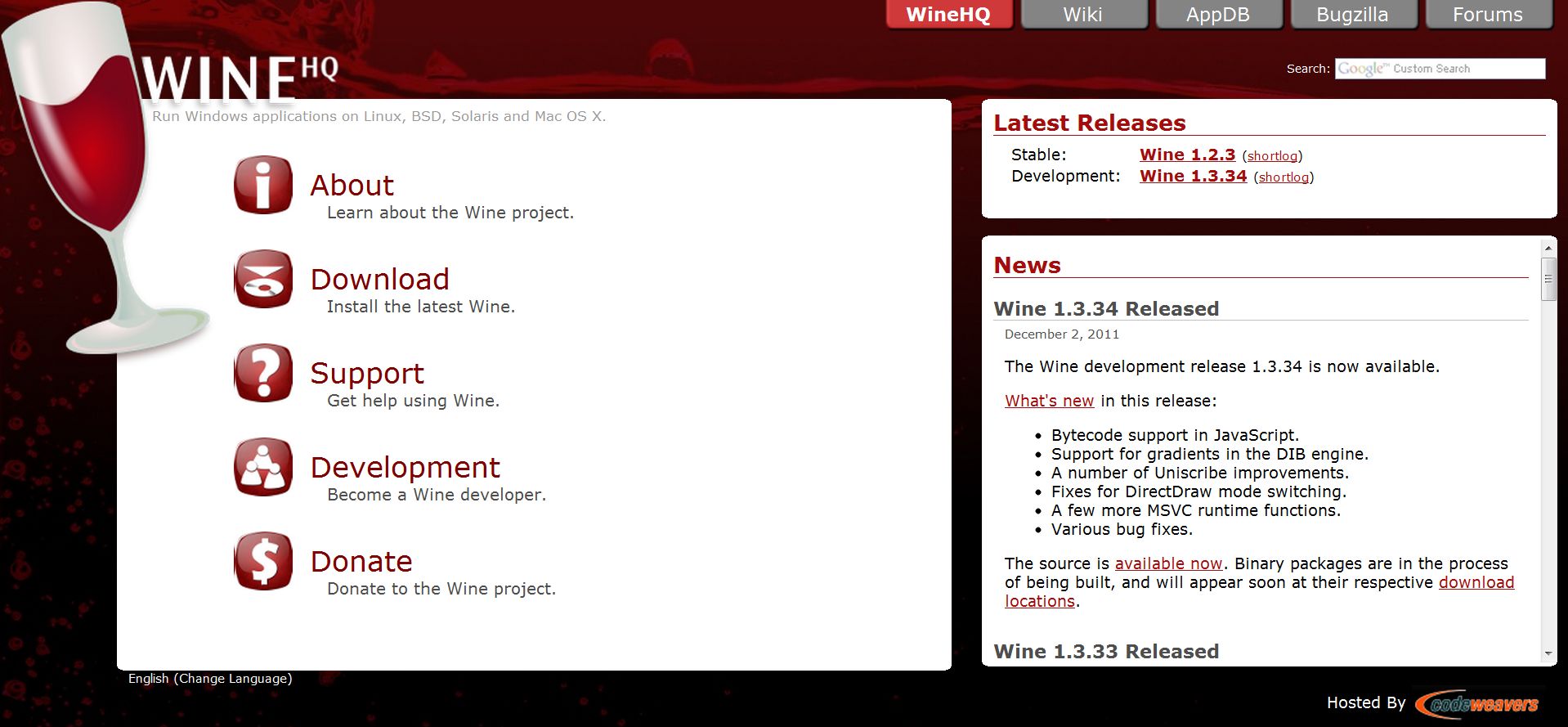Click the 'Wine 1.3.33 Released' news heading
This screenshot has width=1568, height=727.
point(1106,651)
